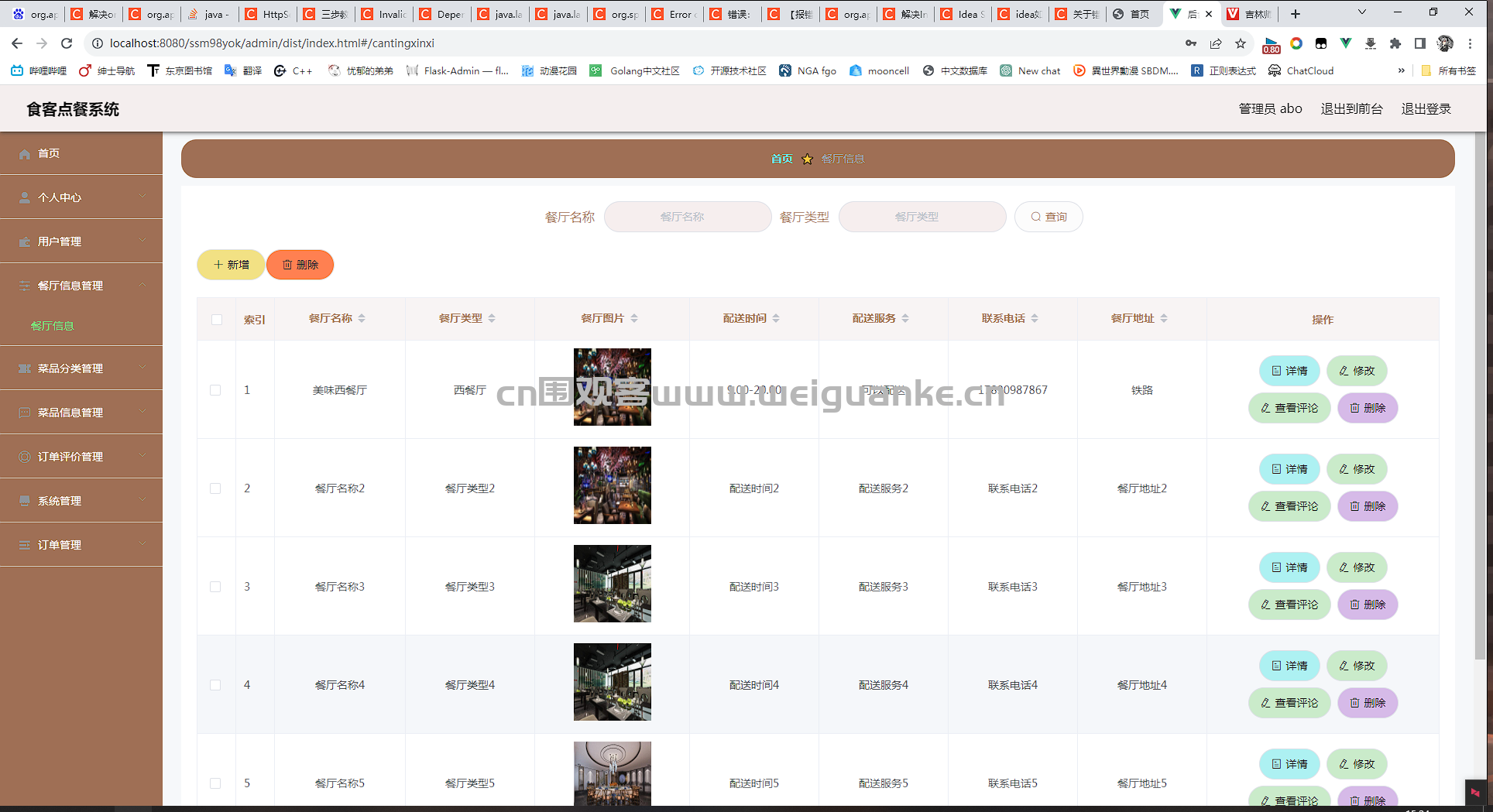
Task: Open the browser extensions puzzle icon
Action: [x=1395, y=43]
